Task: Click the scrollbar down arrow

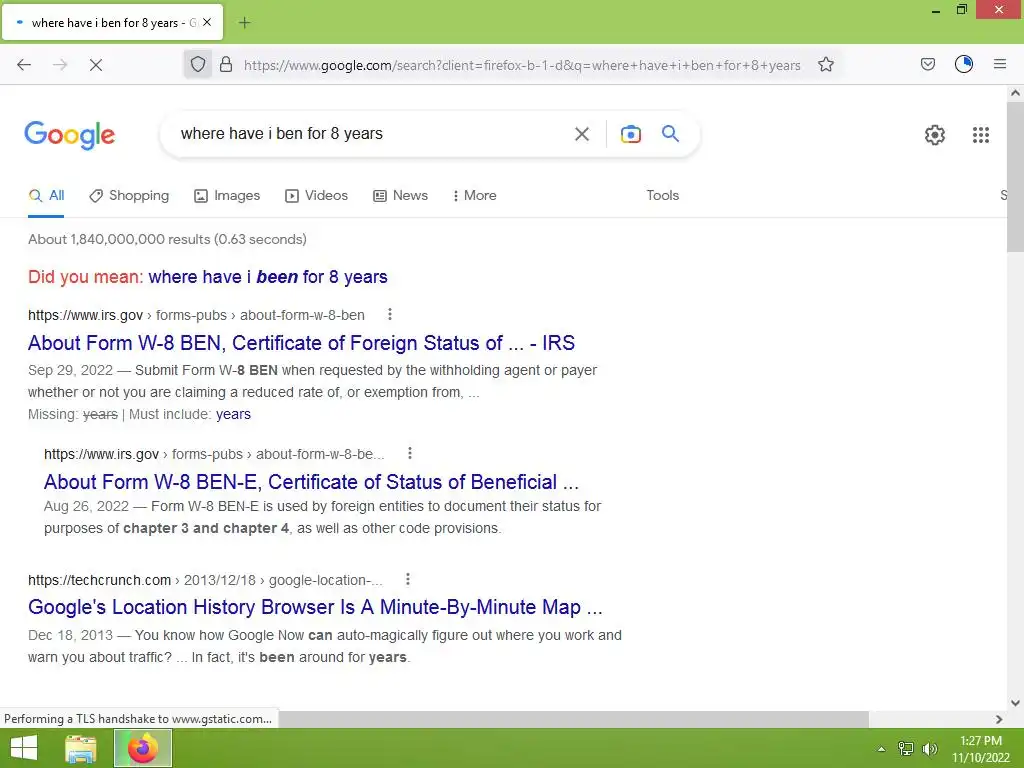Action: pos(1015,703)
